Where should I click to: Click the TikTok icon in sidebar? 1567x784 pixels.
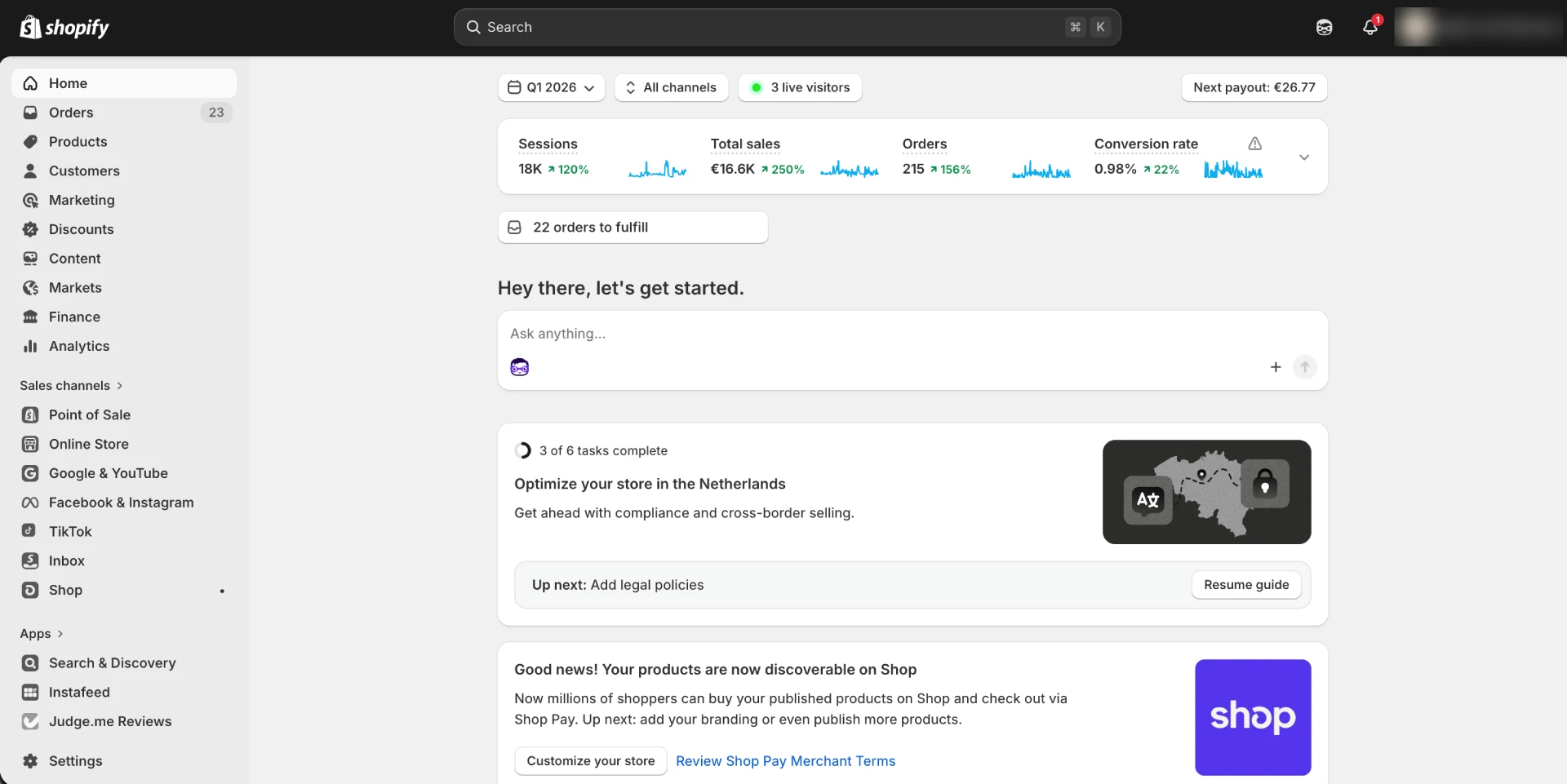point(30,531)
